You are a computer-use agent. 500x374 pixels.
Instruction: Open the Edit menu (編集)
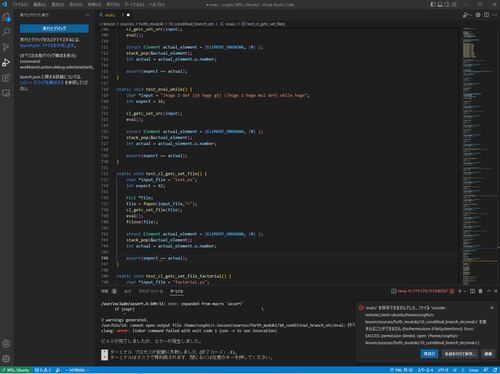[x=39, y=5]
